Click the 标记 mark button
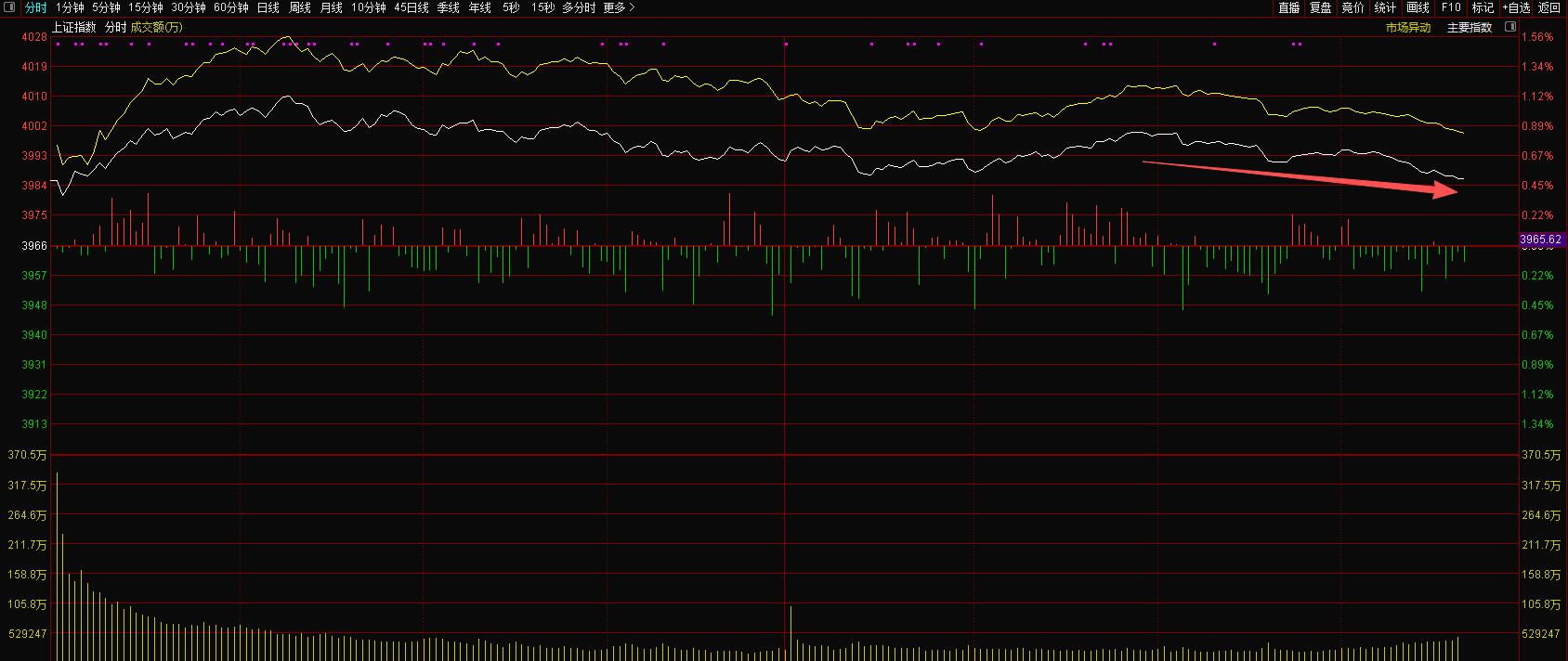 pyautogui.click(x=1483, y=7)
